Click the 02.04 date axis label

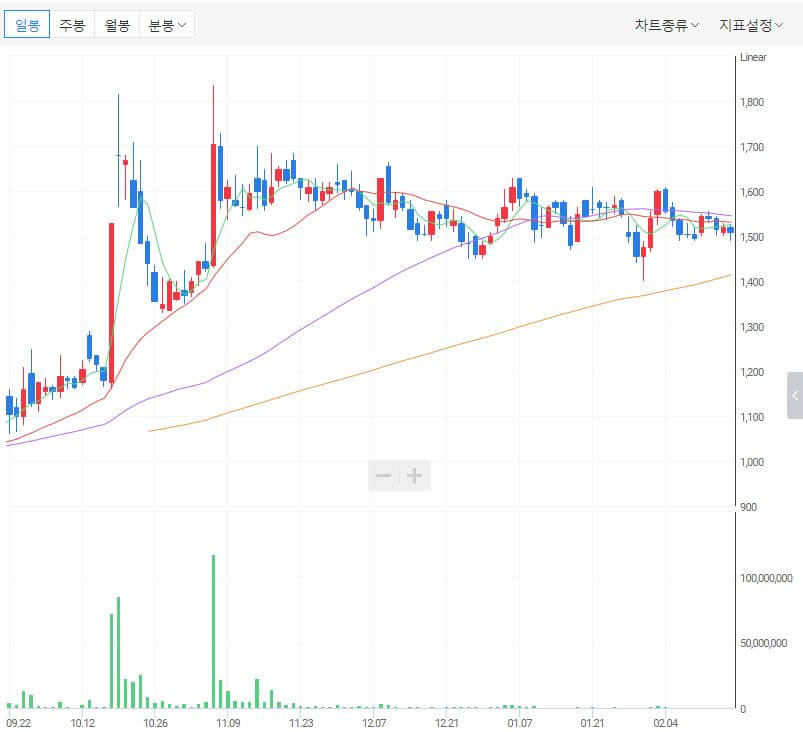click(665, 723)
